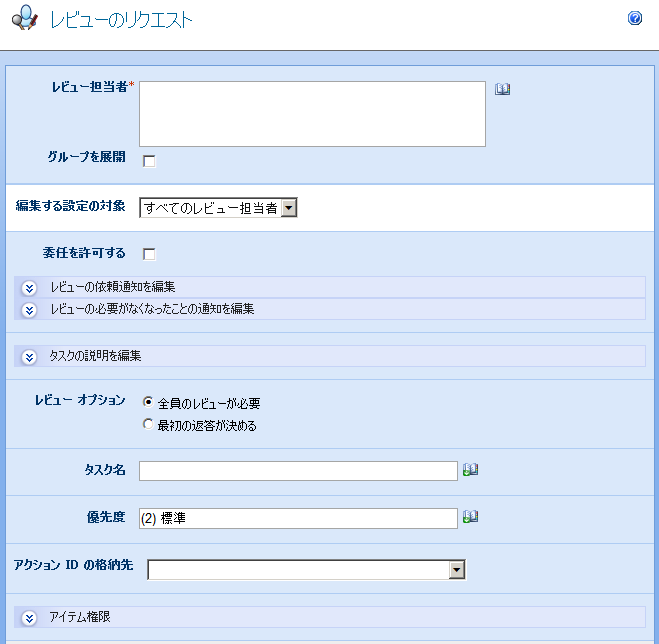Select 全員のレビューが必要 radio button
This screenshot has height=644, width=659.
148,402
